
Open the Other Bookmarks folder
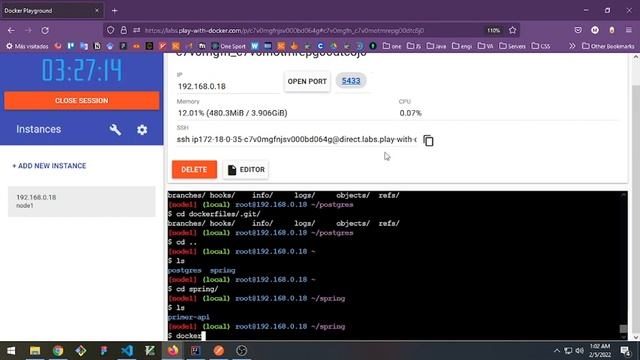point(608,46)
